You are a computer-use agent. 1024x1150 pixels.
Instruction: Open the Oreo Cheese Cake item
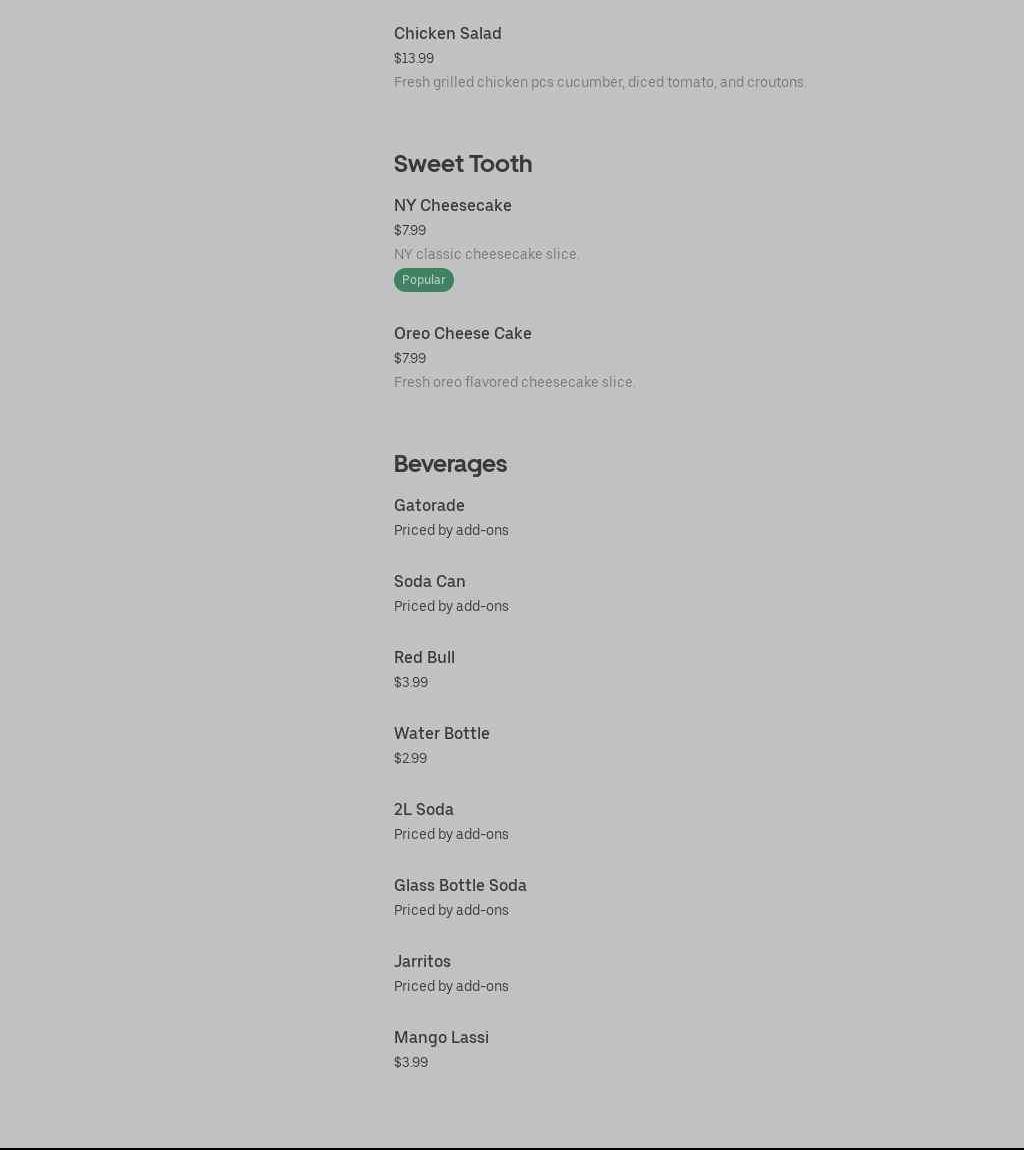tap(462, 334)
